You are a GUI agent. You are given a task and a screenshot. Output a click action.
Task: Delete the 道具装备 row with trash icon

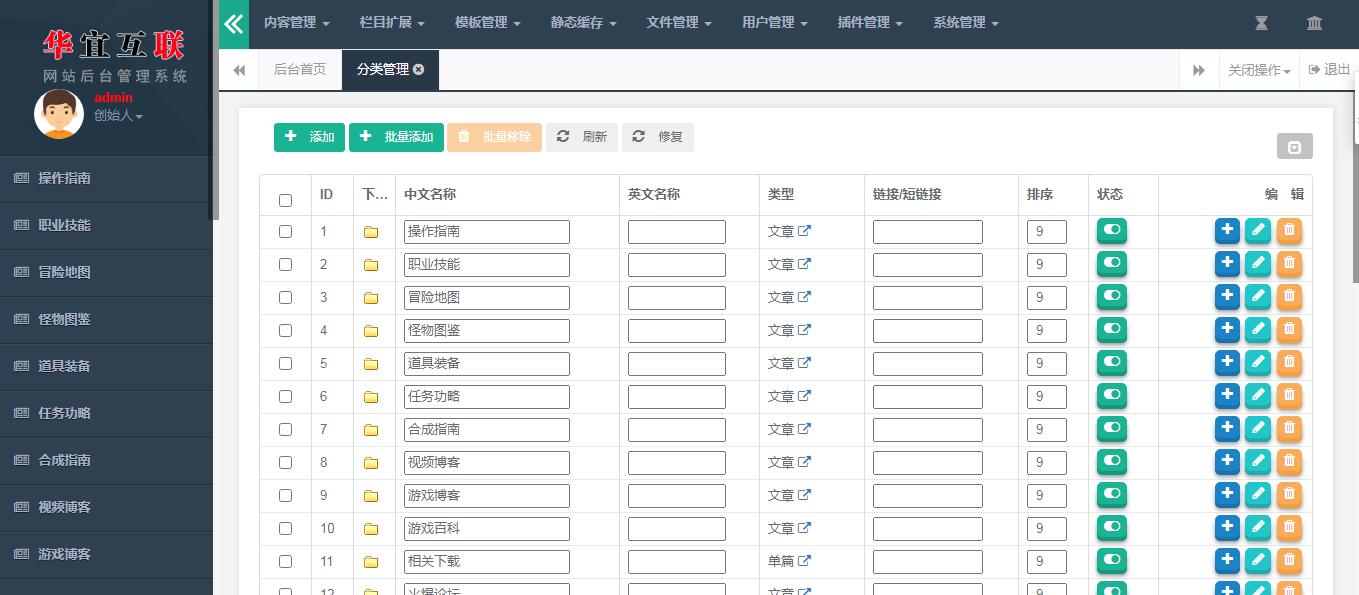point(1289,363)
